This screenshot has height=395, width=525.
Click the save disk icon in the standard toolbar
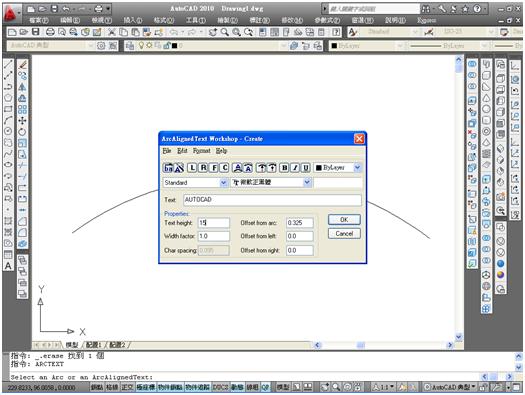tap(35, 32)
